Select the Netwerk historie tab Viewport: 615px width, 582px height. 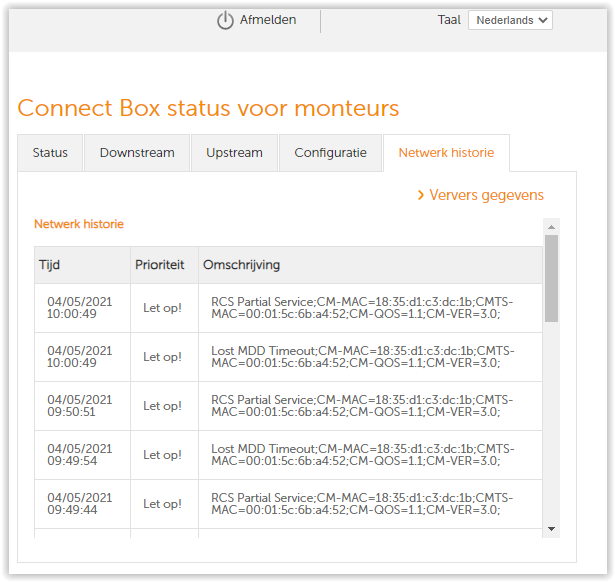[446, 153]
